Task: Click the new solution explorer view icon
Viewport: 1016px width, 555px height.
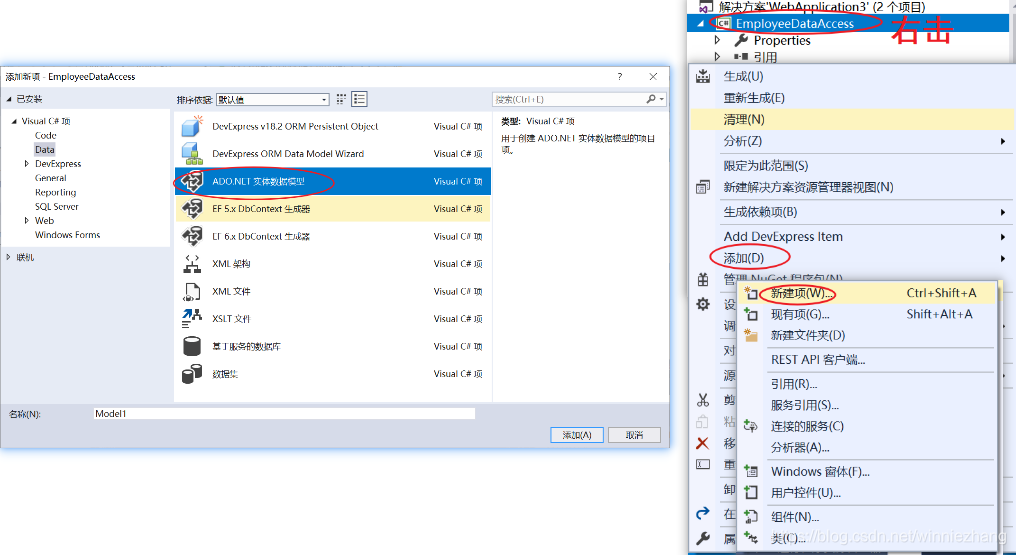Action: 703,187
